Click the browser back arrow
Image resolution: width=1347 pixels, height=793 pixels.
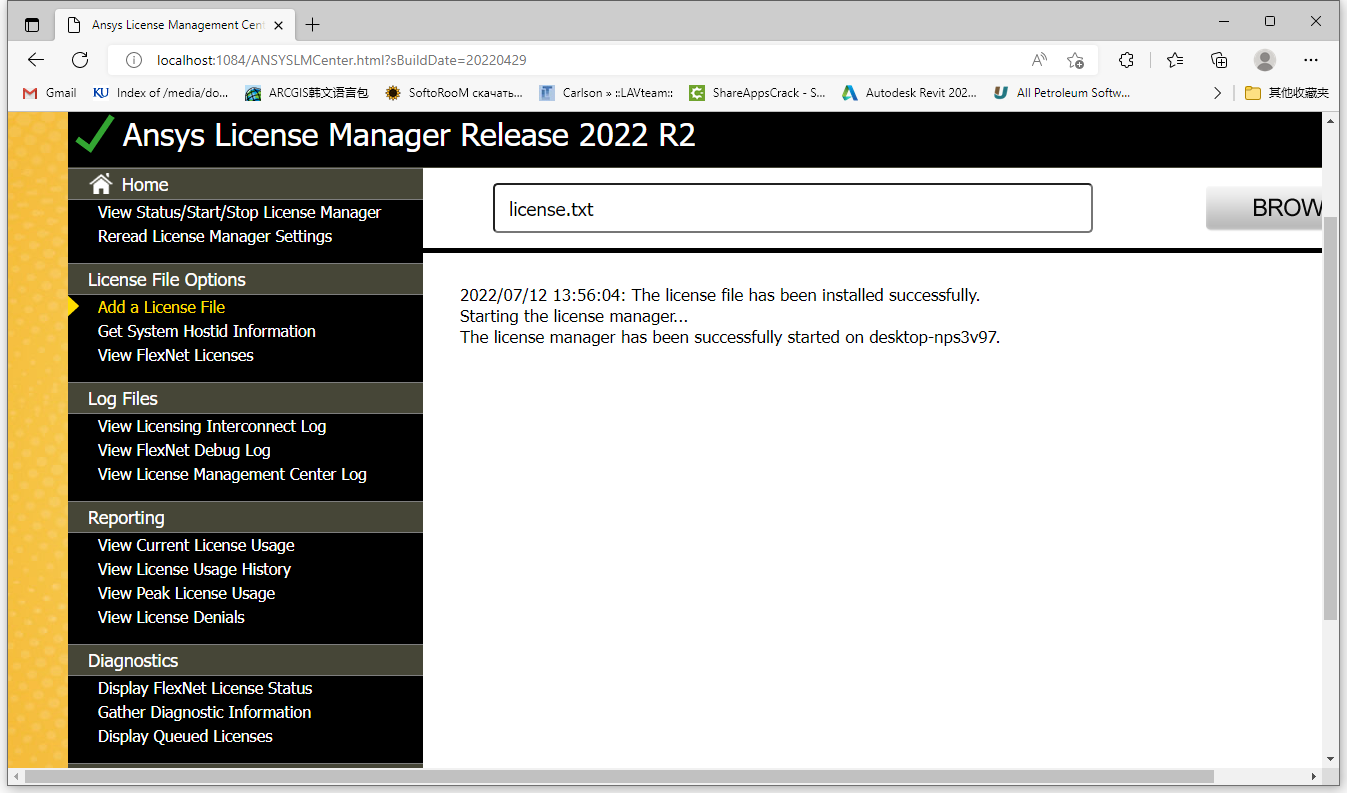[36, 60]
